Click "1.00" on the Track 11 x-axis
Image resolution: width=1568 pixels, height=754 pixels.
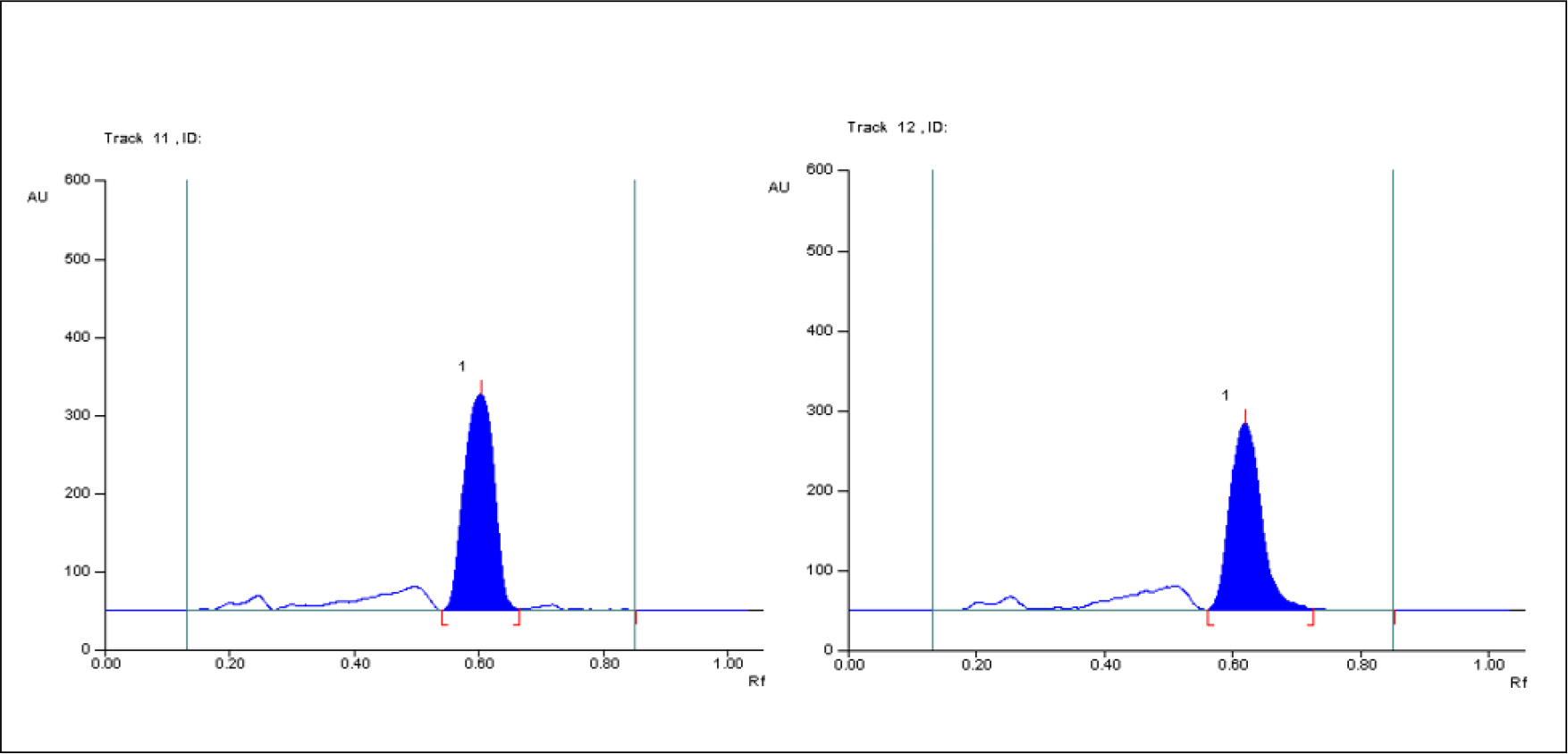pyautogui.click(x=729, y=664)
